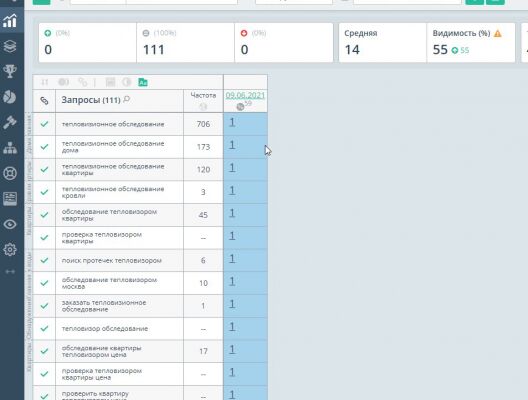The image size is (528, 400).
Task: Click frequency value 120
Action: tap(203, 169)
